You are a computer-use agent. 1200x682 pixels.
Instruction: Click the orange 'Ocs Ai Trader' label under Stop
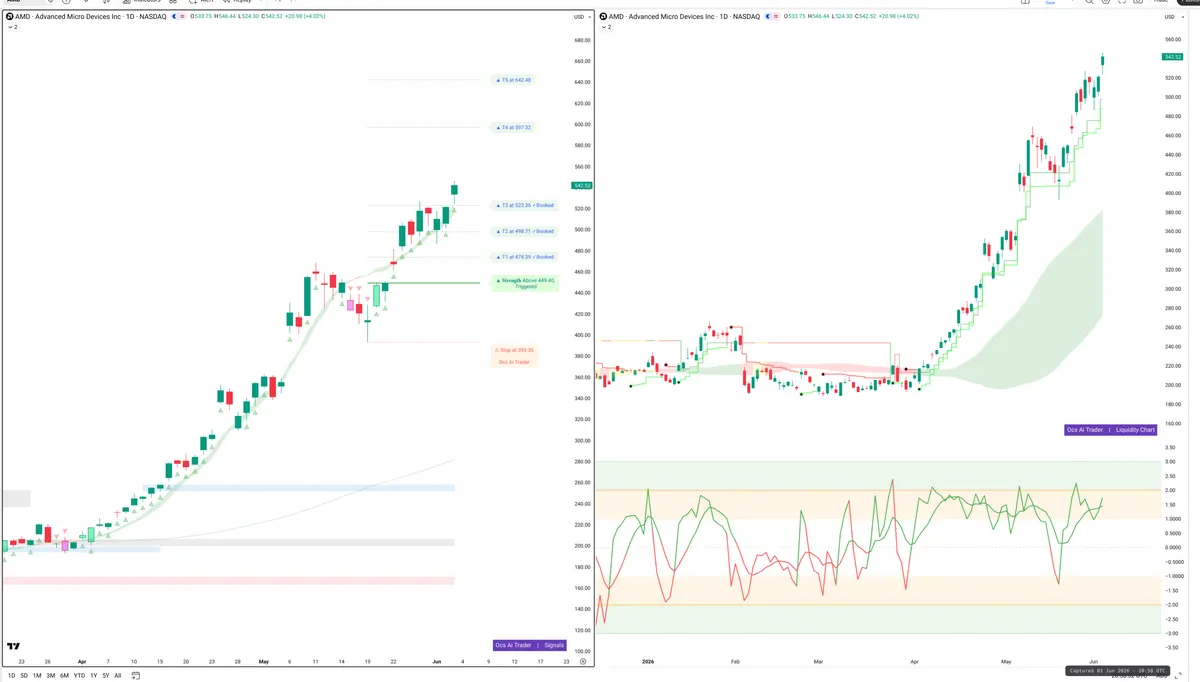coord(514,361)
